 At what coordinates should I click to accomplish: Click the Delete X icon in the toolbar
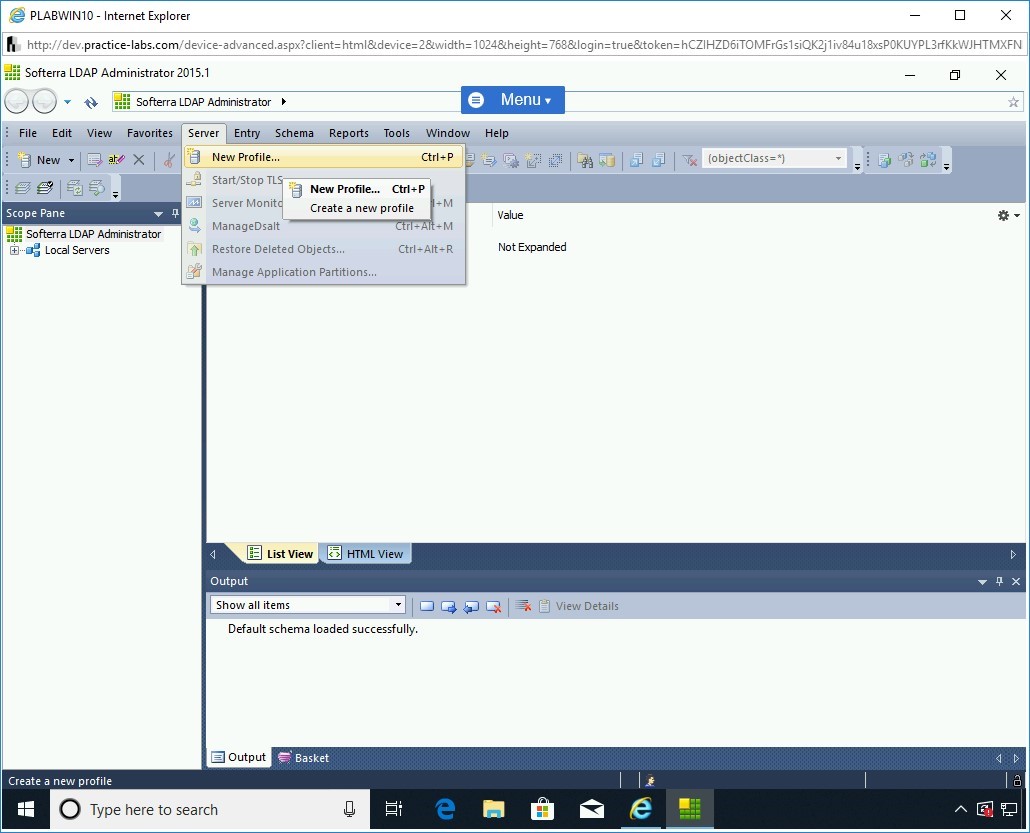tap(139, 160)
